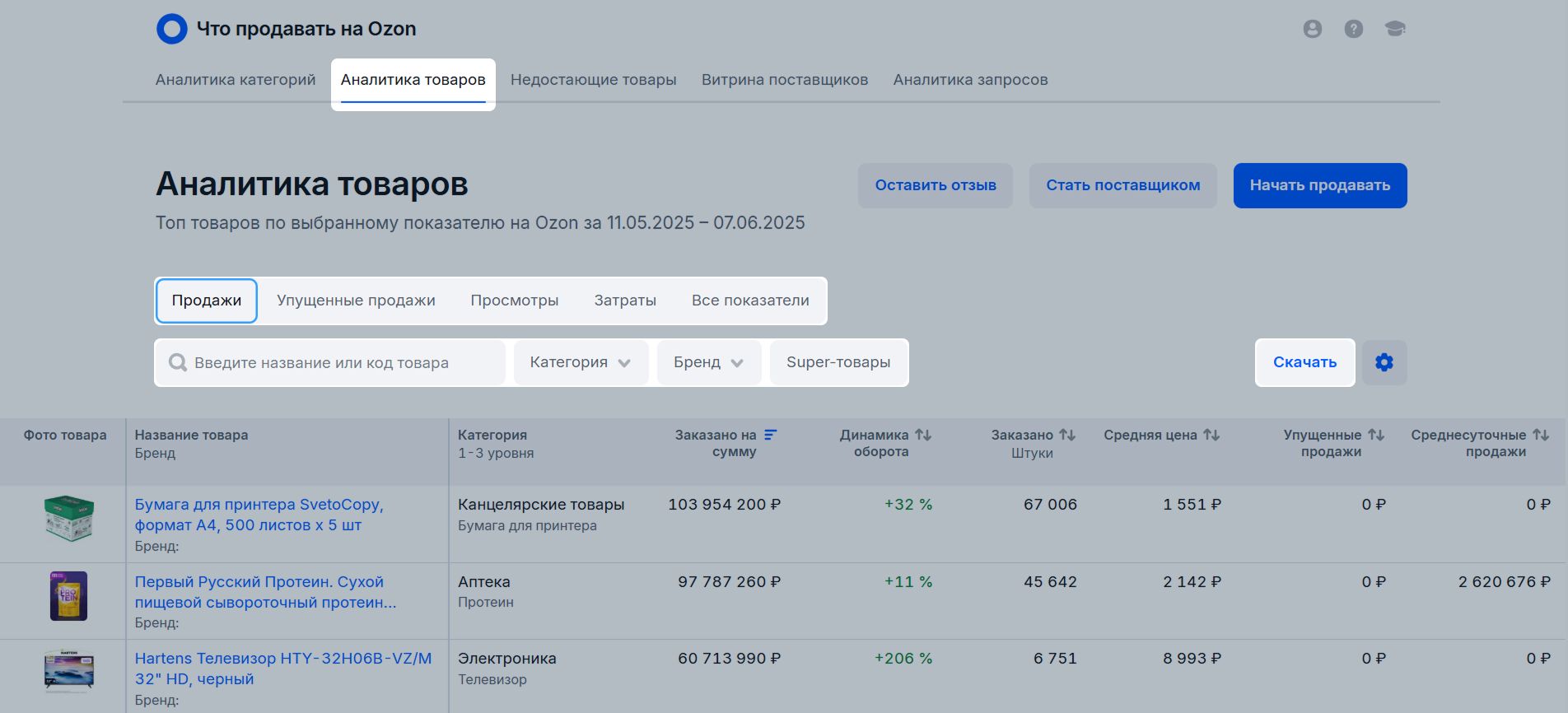
Task: Sort by Динамика оборота arrows
Action: coord(923,435)
